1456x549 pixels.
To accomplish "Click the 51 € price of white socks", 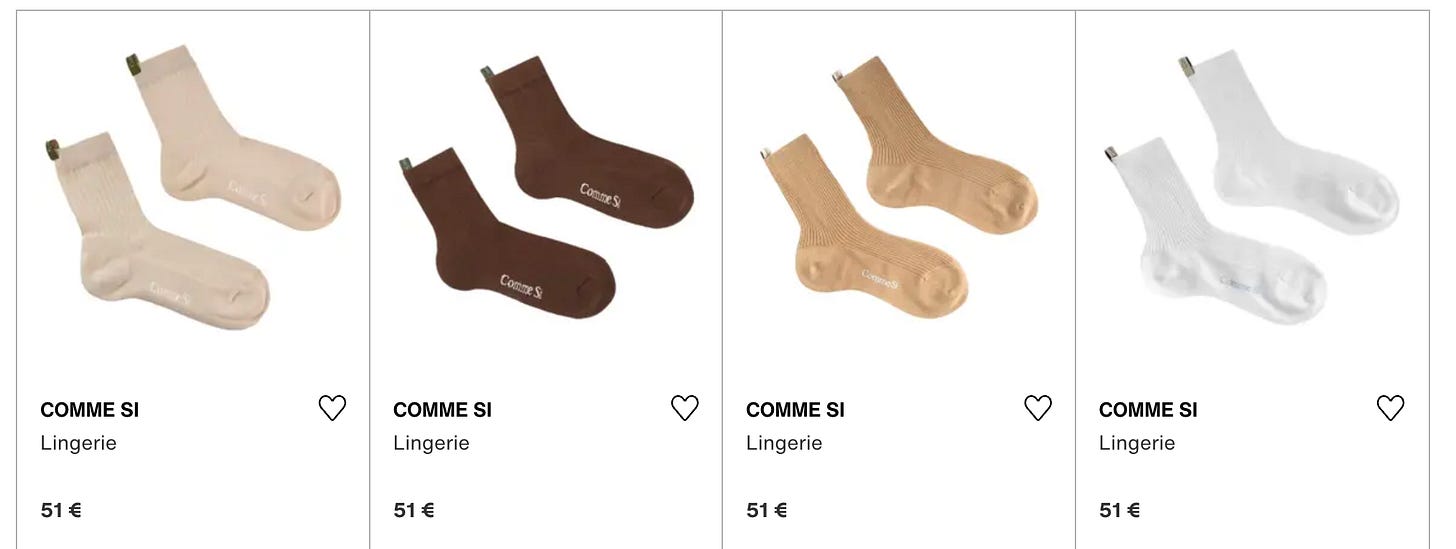I will 1120,510.
